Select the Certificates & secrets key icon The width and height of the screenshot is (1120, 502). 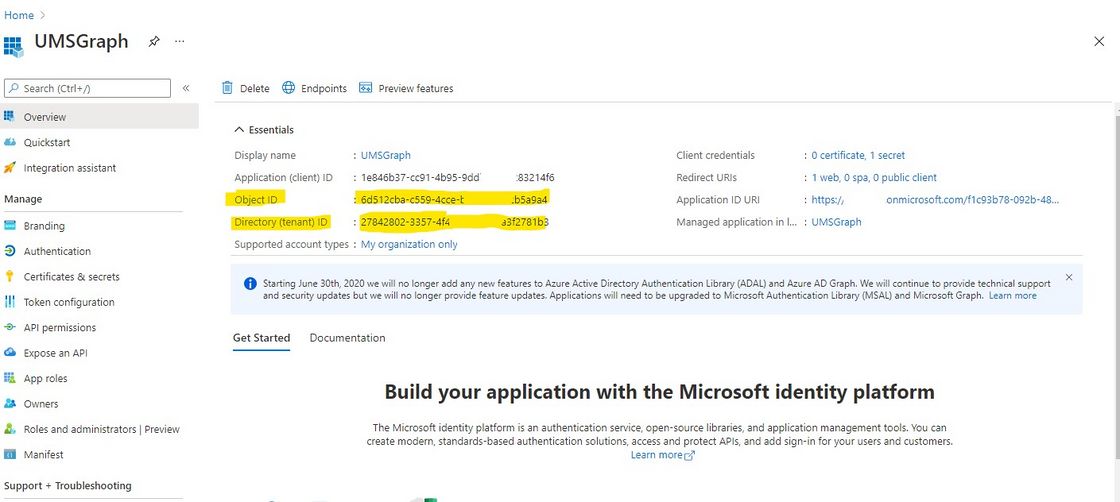10,277
